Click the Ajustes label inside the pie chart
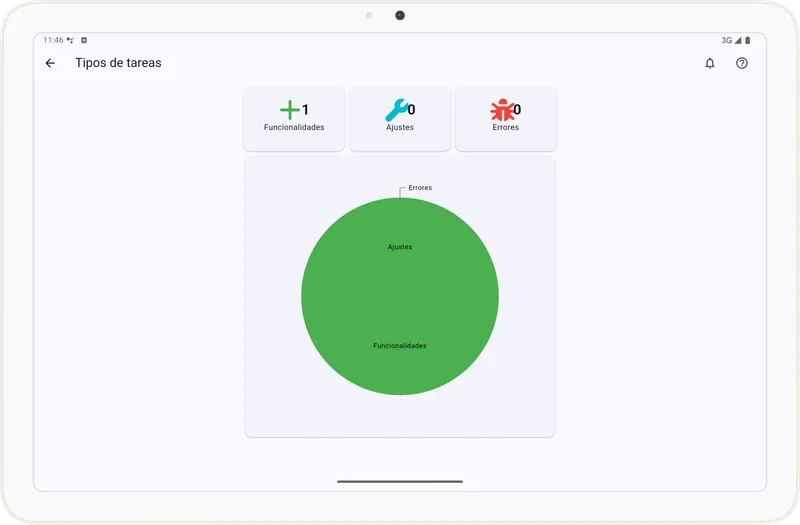 point(400,247)
